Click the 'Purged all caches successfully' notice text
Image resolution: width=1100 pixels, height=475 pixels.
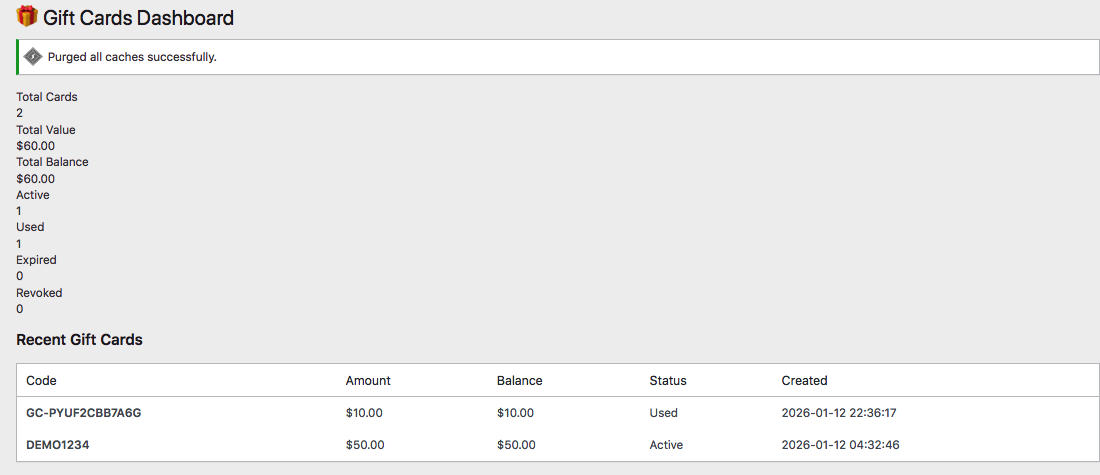click(x=132, y=57)
